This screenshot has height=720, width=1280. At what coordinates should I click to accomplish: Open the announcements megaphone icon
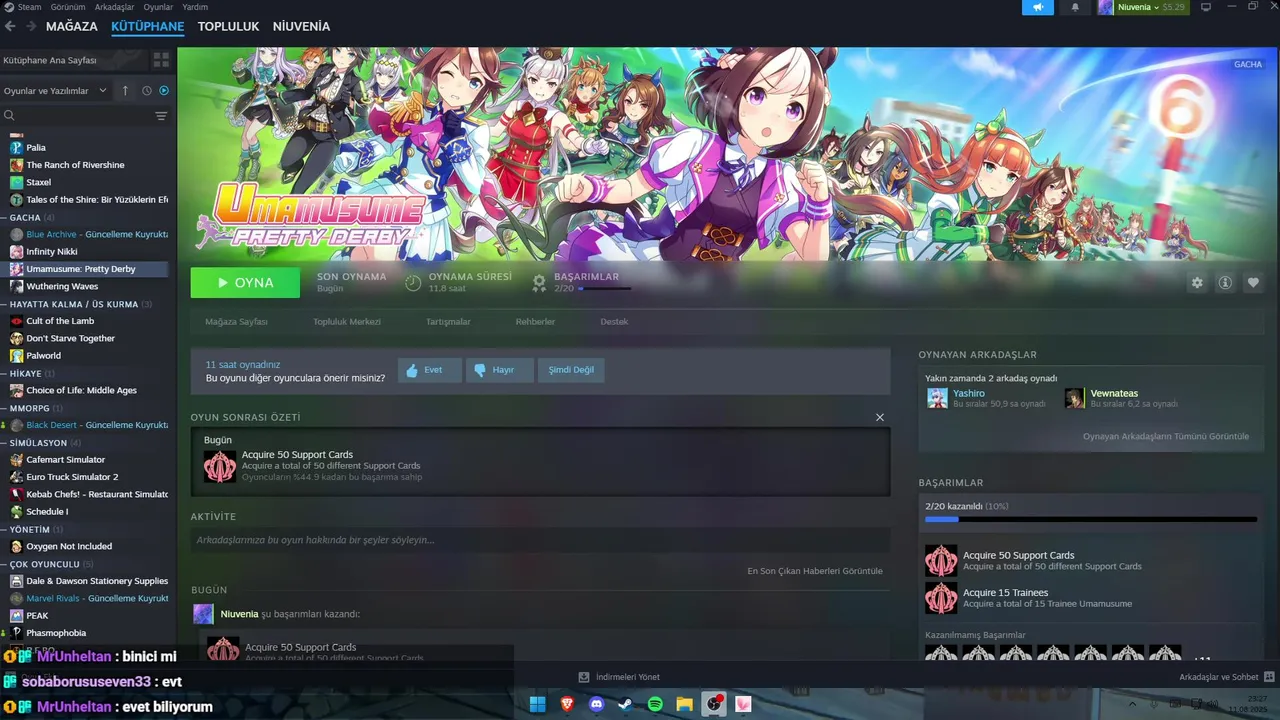tap(1038, 7)
